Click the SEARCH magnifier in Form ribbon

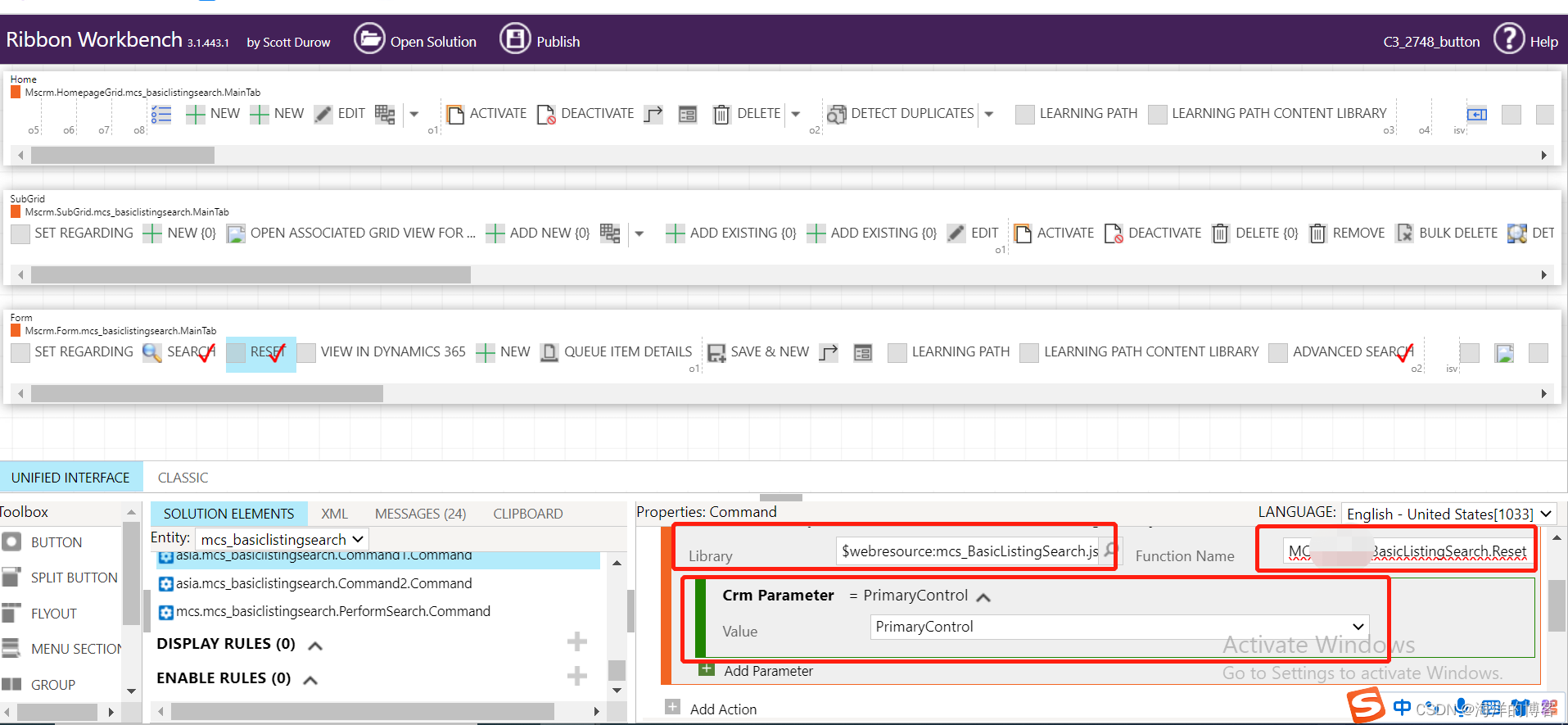[151, 352]
